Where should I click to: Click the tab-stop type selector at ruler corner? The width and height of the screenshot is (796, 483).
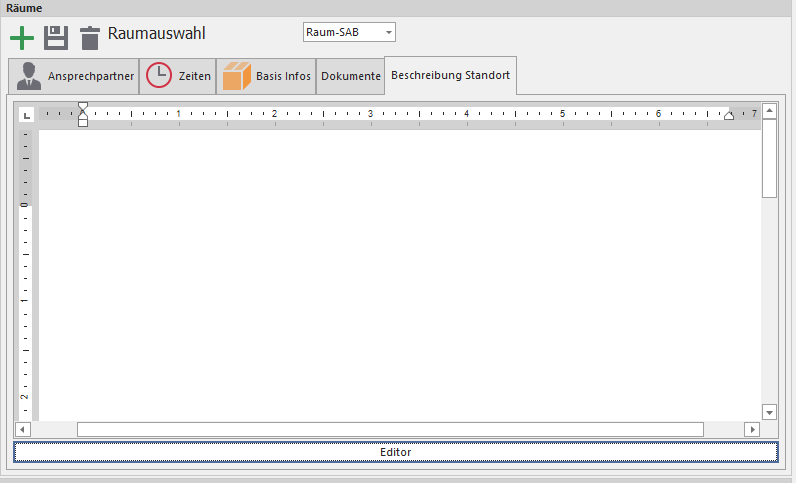tap(27, 114)
